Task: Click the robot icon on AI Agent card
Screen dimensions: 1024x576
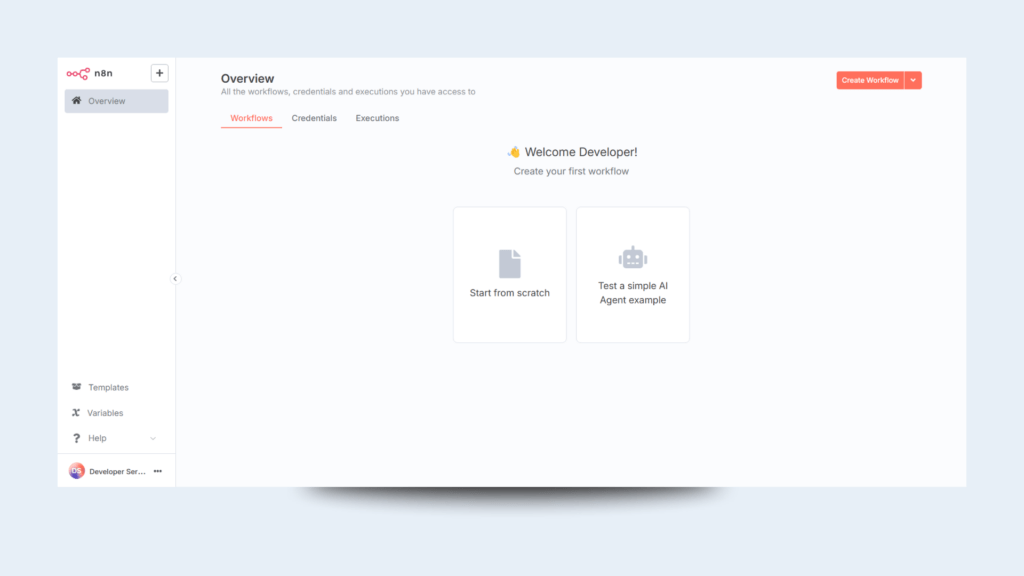Action: (632, 258)
